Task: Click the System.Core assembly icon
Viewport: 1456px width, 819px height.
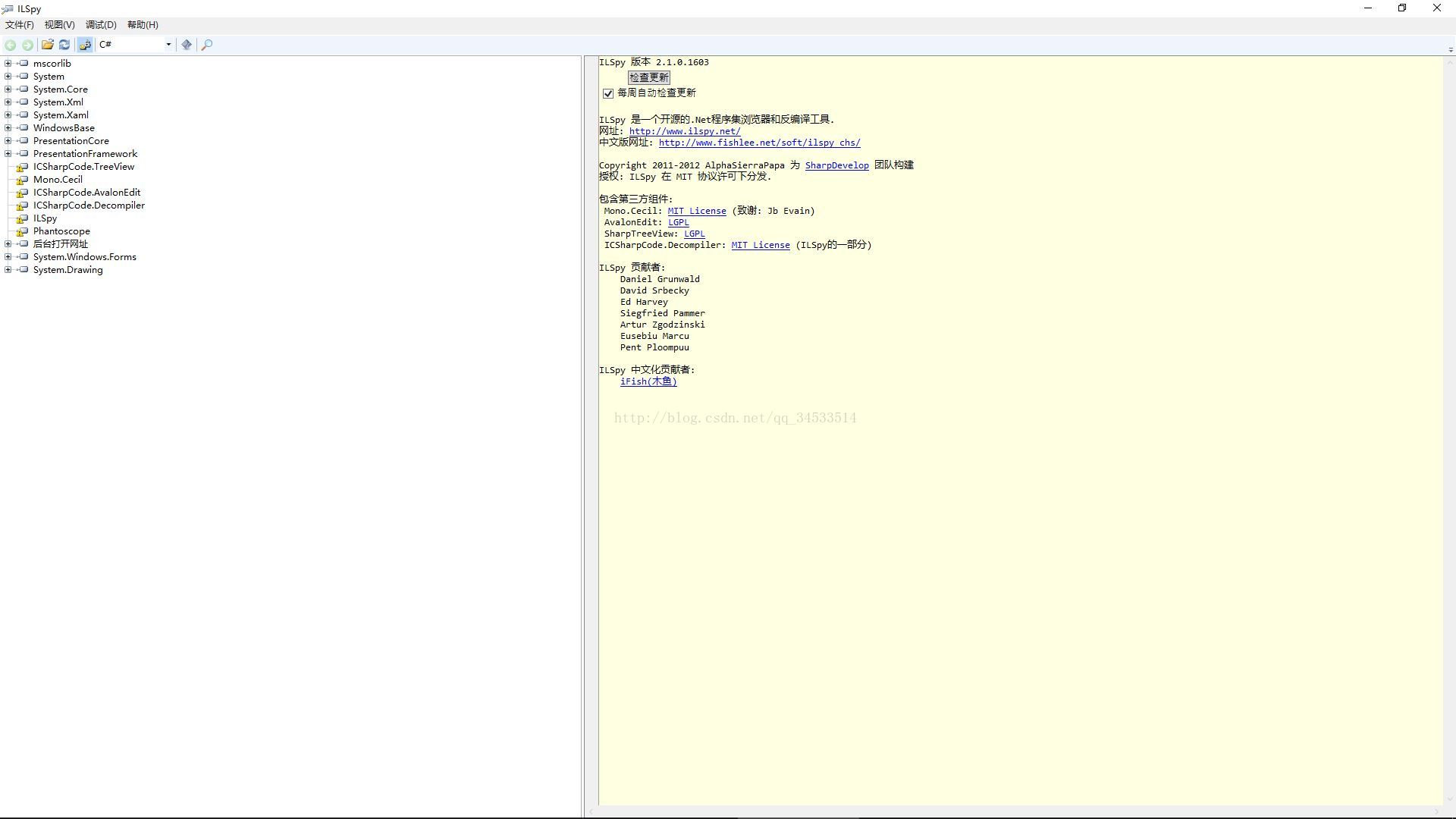Action: coord(23,89)
